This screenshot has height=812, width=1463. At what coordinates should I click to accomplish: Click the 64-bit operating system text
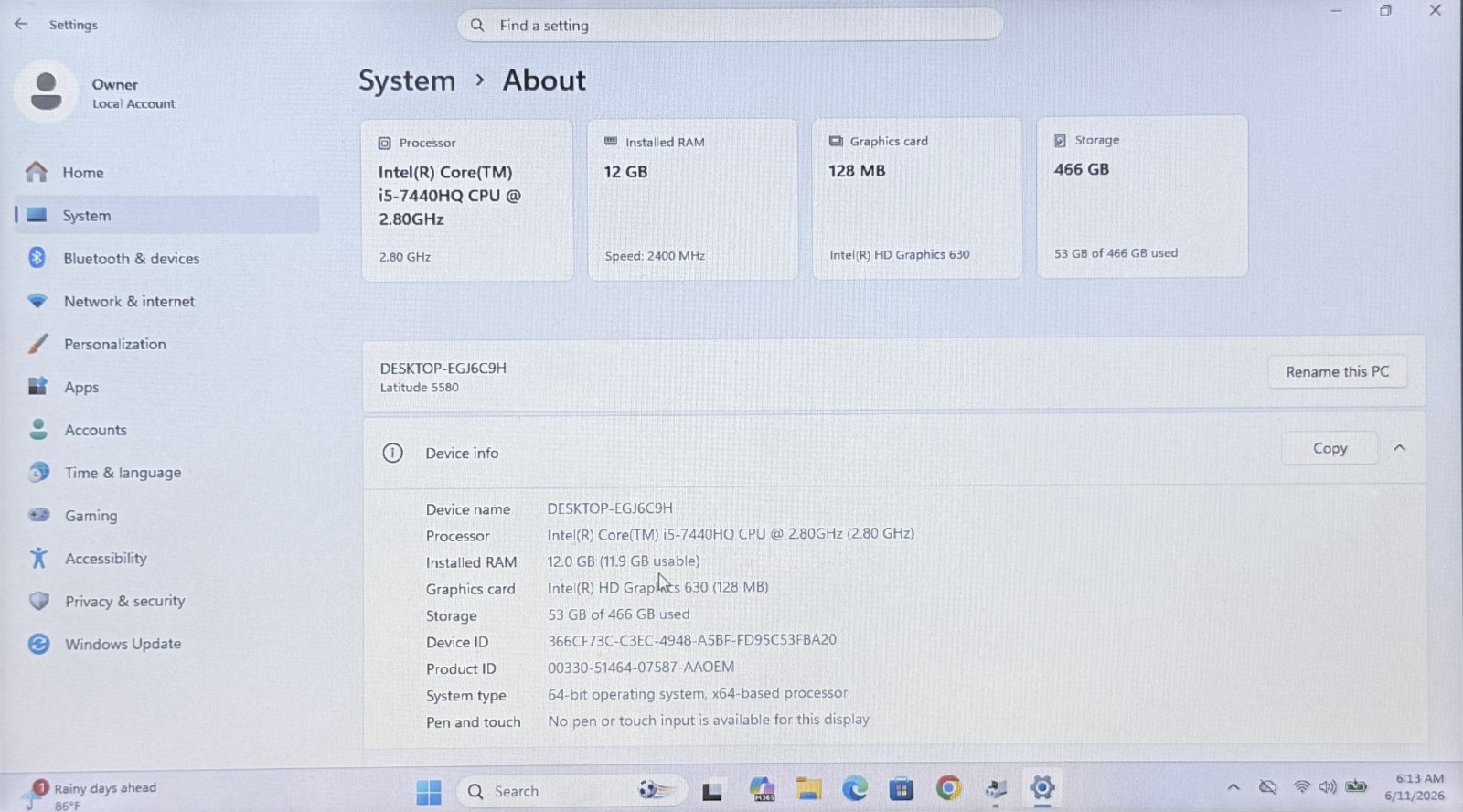(698, 694)
